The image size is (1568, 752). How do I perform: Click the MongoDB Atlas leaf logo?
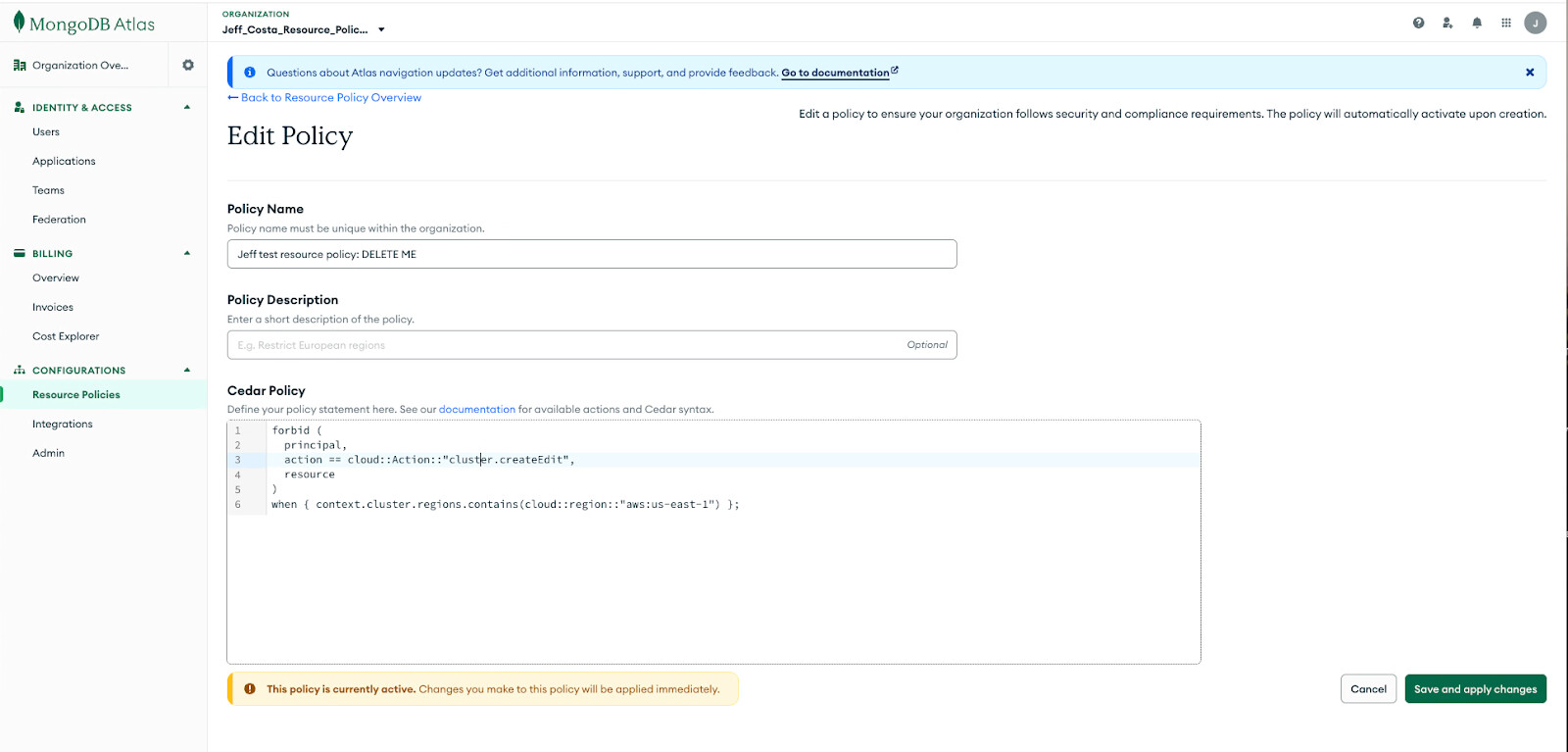(x=19, y=23)
